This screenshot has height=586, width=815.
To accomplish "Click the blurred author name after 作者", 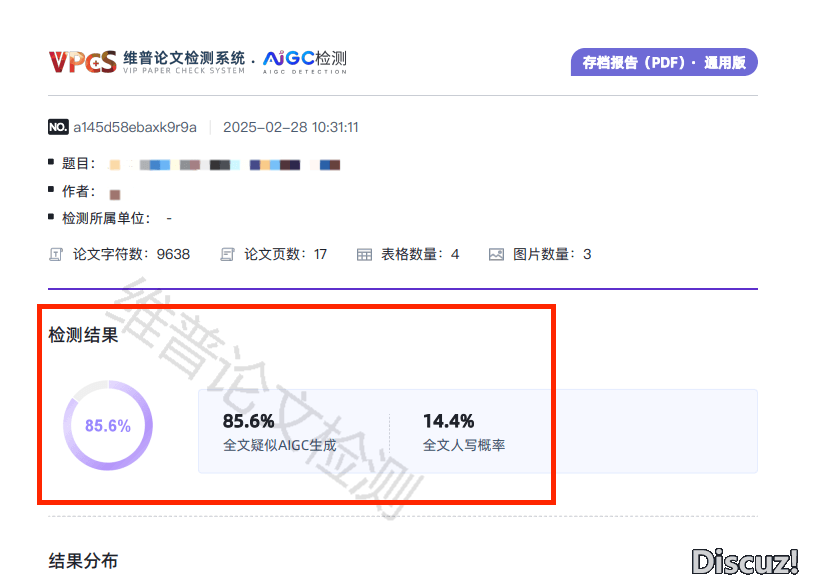I will (x=115, y=194).
